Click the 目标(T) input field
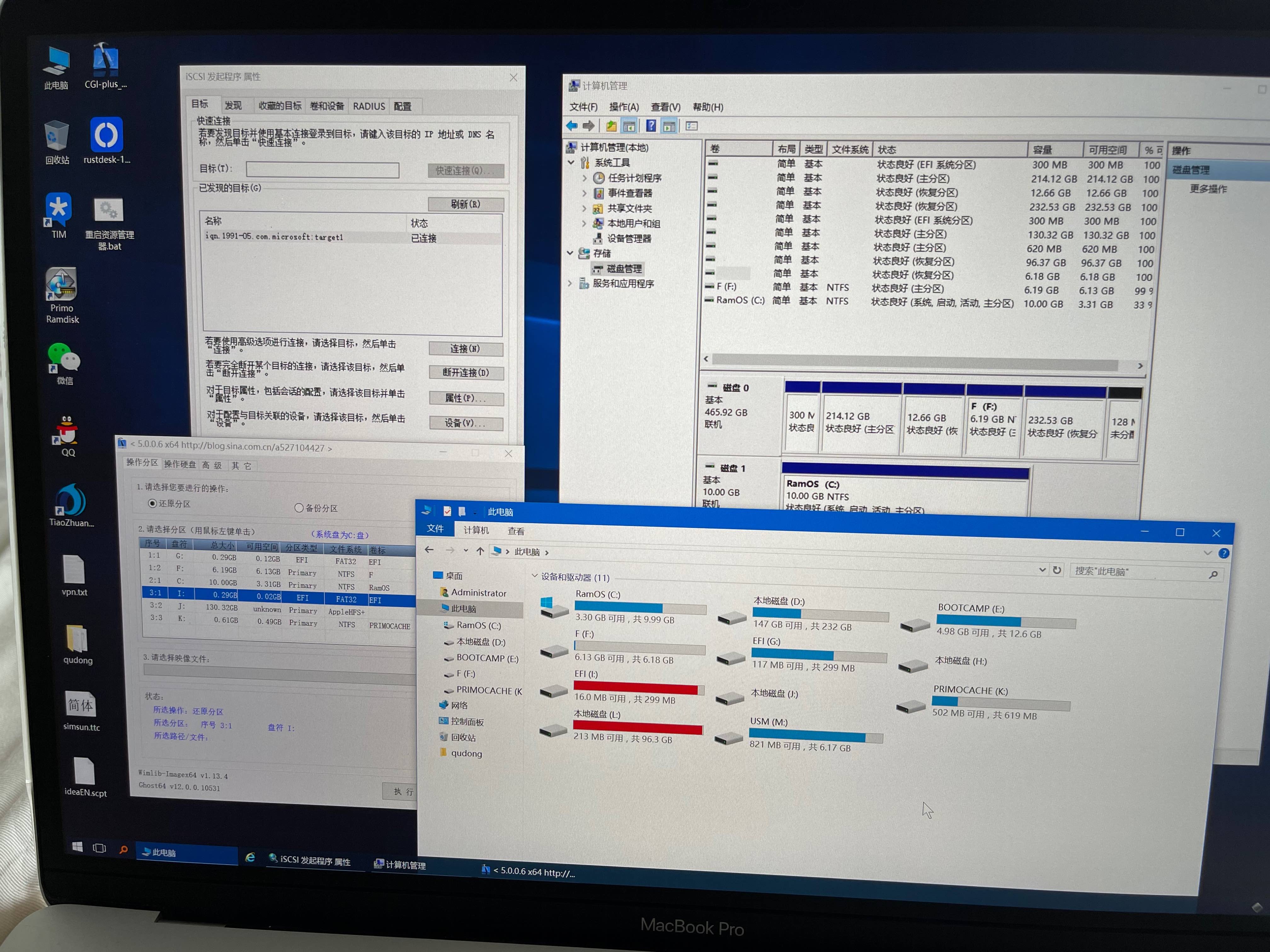Screen dimensions: 1270x952 pos(323,169)
